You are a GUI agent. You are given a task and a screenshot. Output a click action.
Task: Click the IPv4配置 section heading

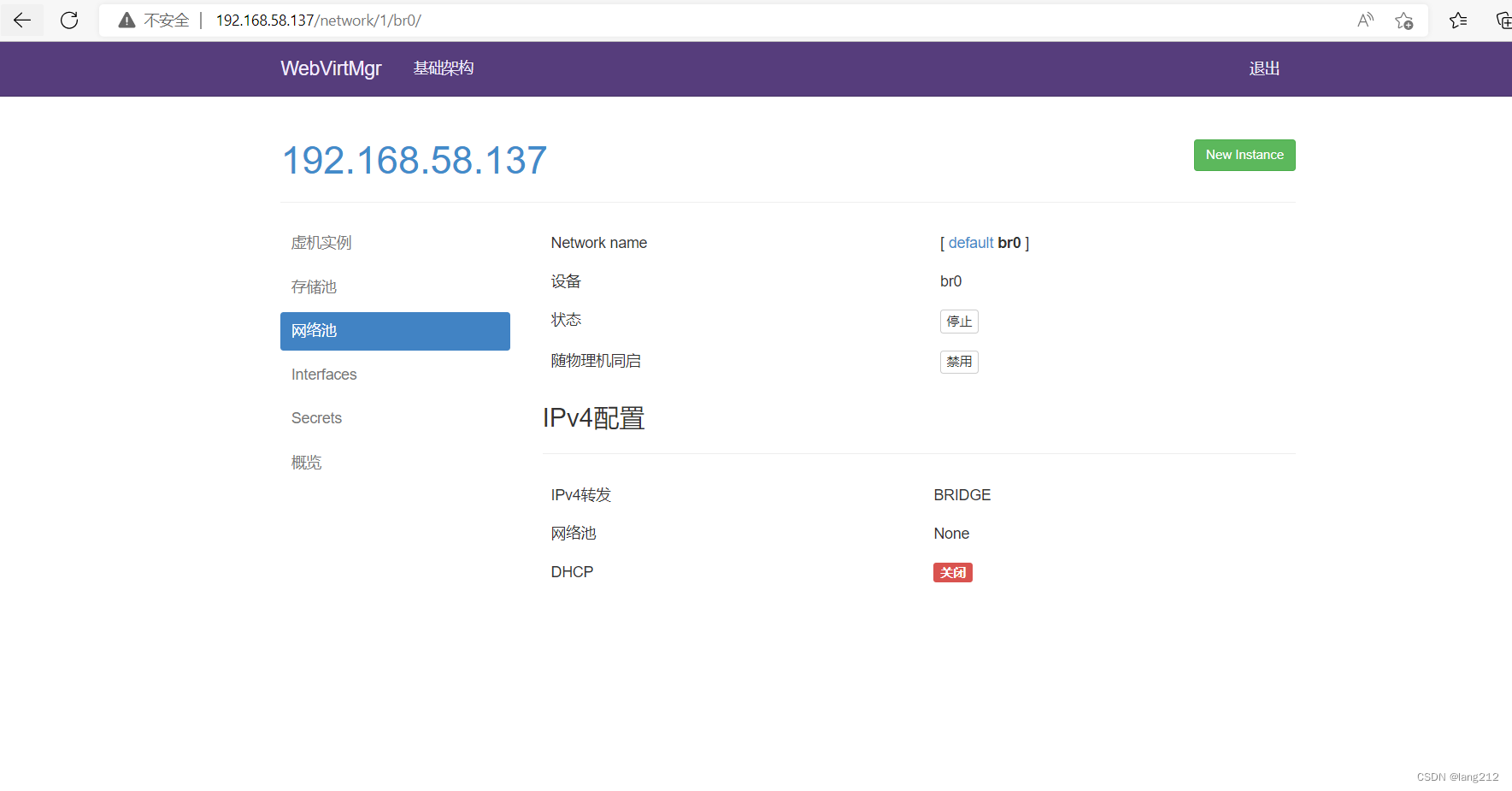[x=594, y=418]
